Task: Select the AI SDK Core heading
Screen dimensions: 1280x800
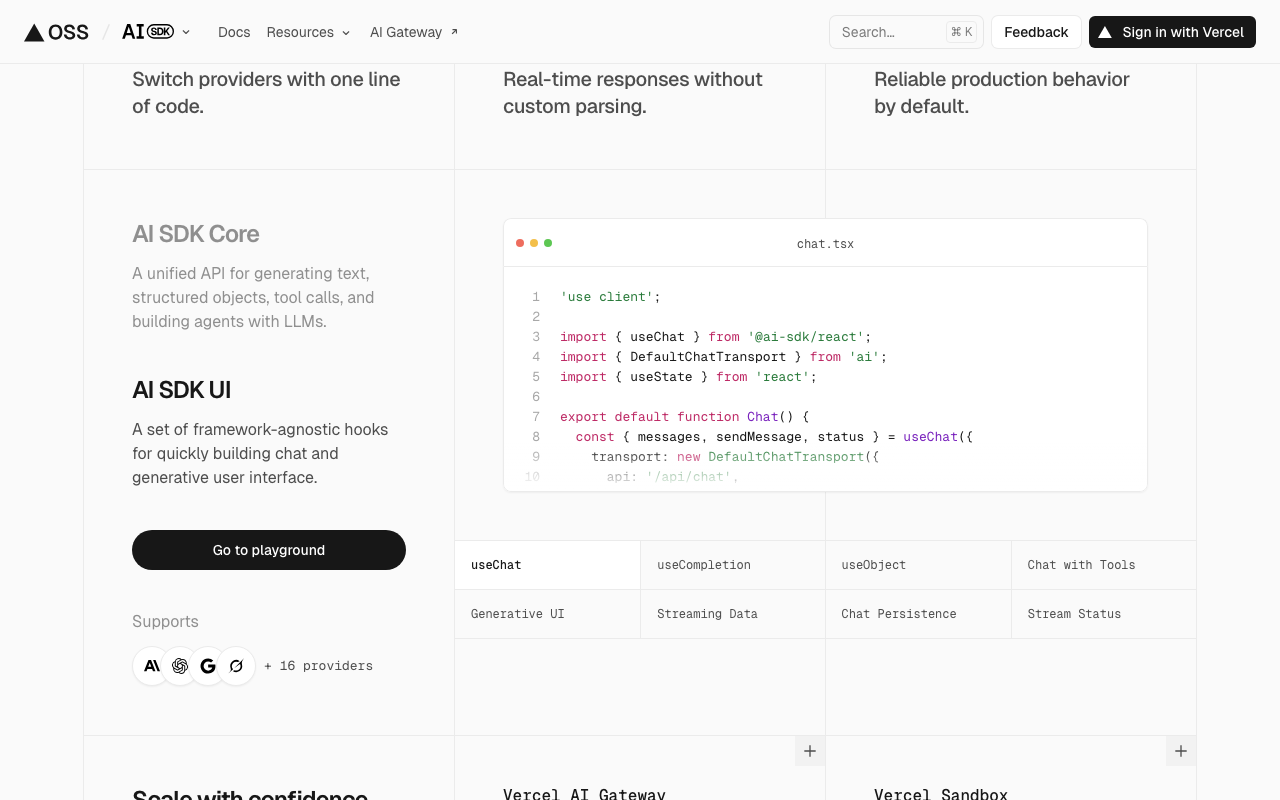Action: click(196, 234)
